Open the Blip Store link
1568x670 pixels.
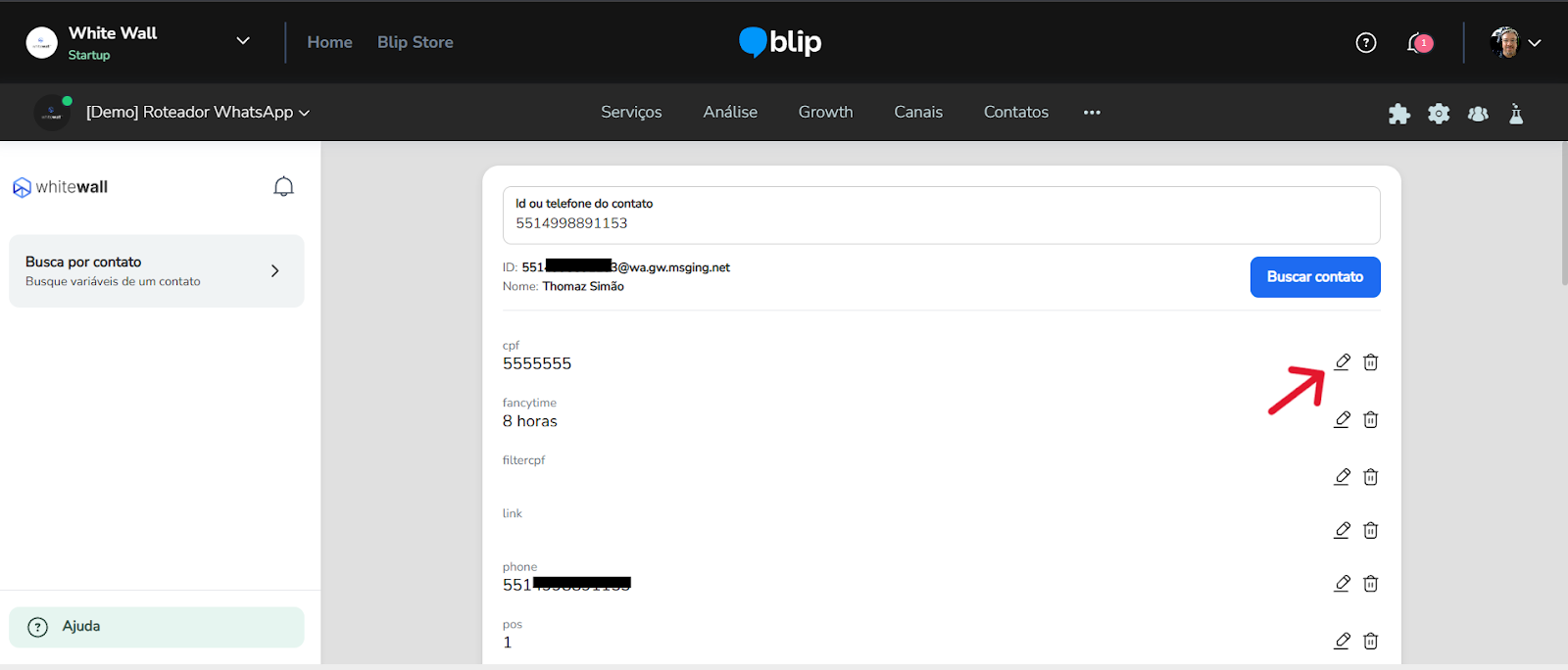pos(415,42)
